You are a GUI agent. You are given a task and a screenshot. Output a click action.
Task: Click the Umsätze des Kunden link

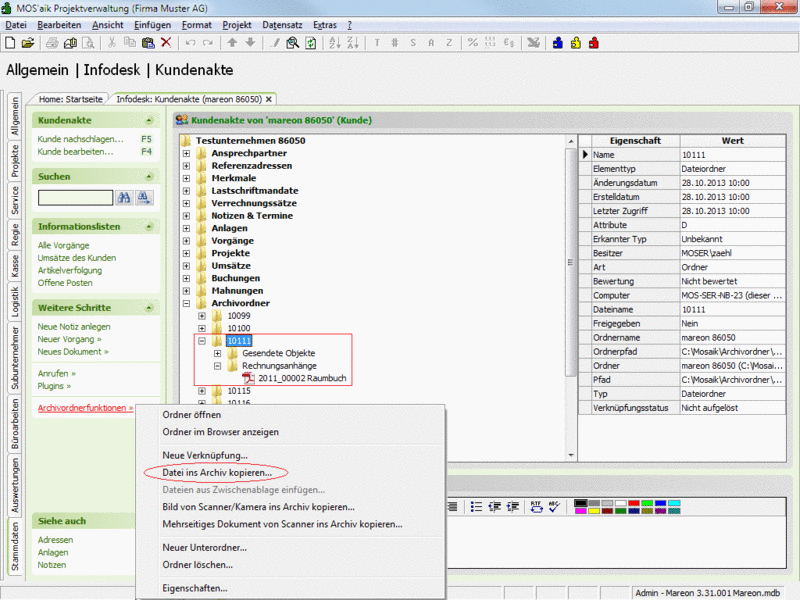pyautogui.click(x=77, y=258)
